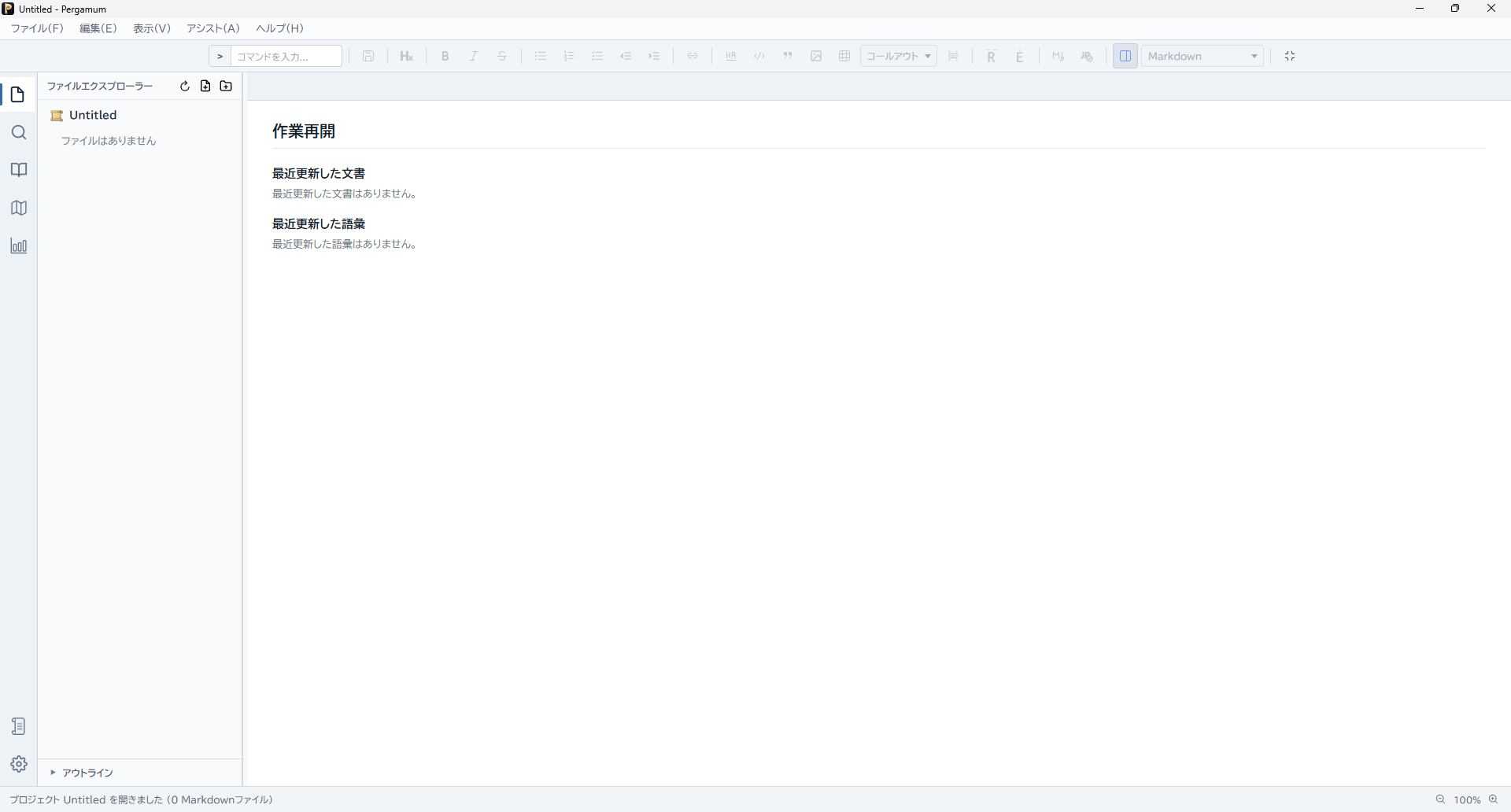This screenshot has height=812, width=1511.
Task: Click the save icon in toolbar
Action: coord(368,56)
